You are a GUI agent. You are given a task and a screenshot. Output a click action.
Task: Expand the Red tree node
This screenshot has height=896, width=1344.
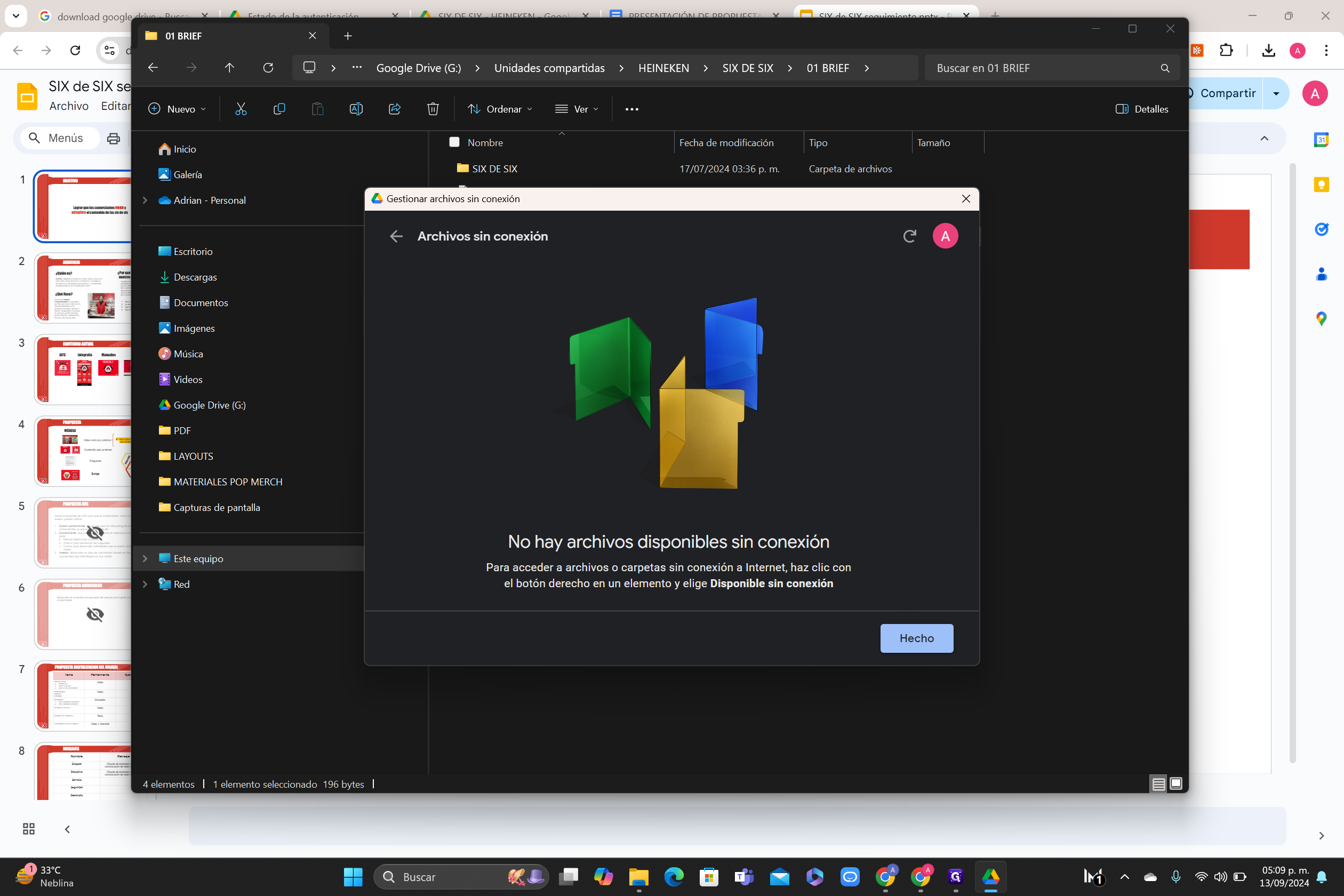[x=145, y=584]
